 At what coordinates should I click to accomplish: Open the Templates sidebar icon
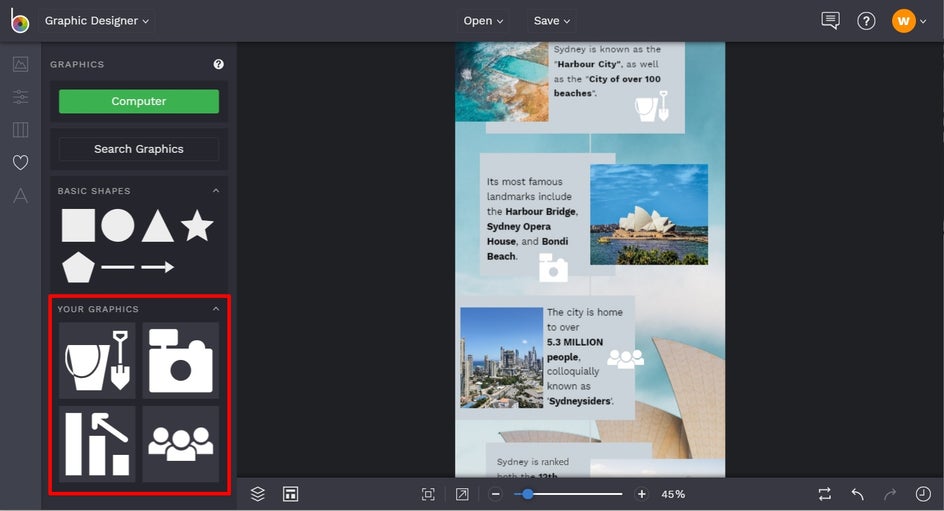[x=20, y=129]
